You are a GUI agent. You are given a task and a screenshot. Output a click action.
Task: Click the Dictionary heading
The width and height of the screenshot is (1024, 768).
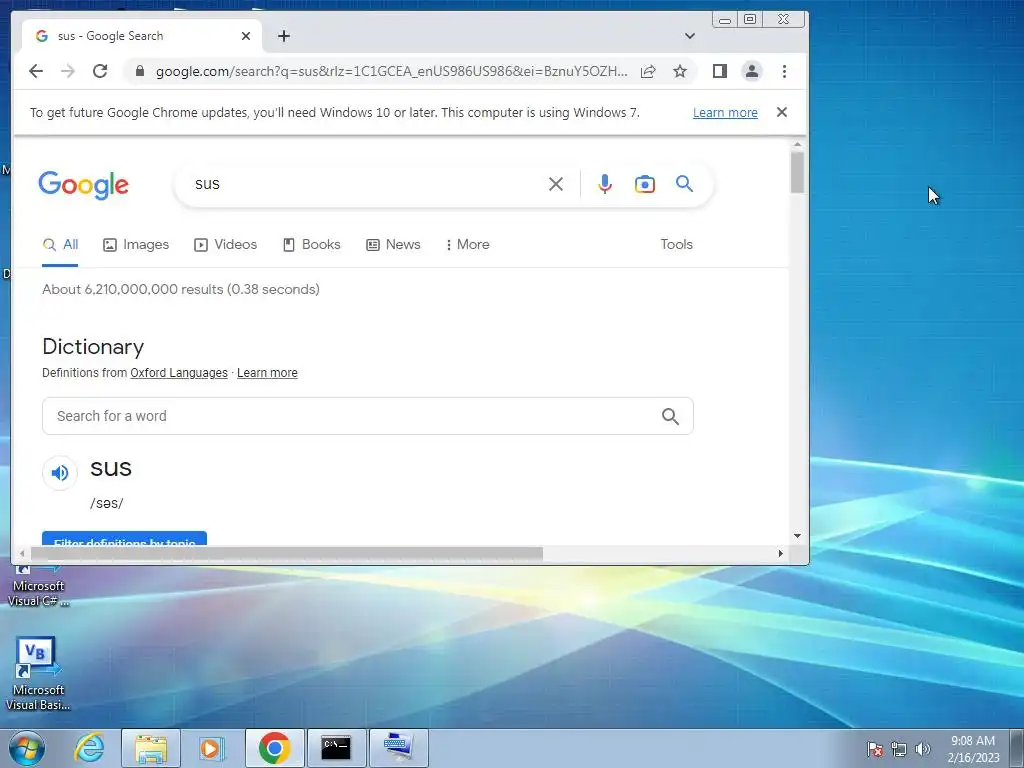(x=93, y=347)
